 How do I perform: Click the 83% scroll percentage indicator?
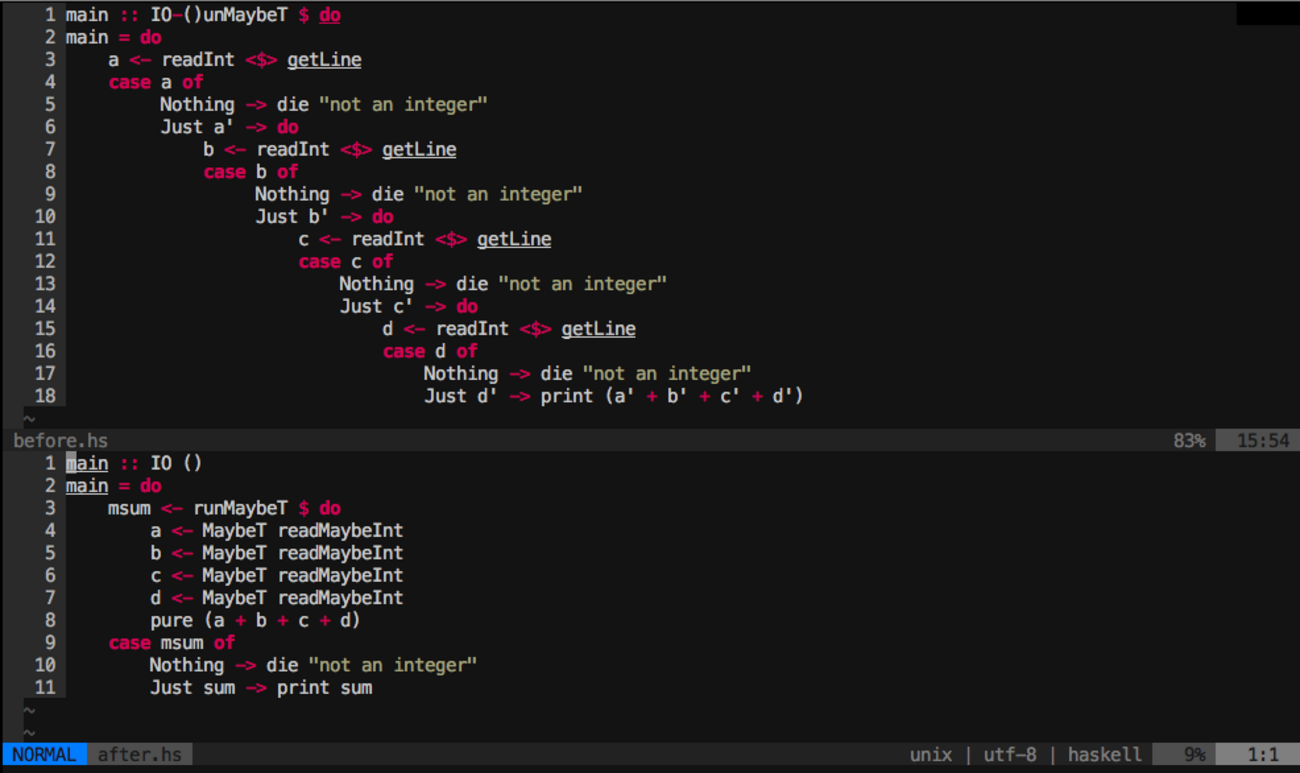(1189, 440)
